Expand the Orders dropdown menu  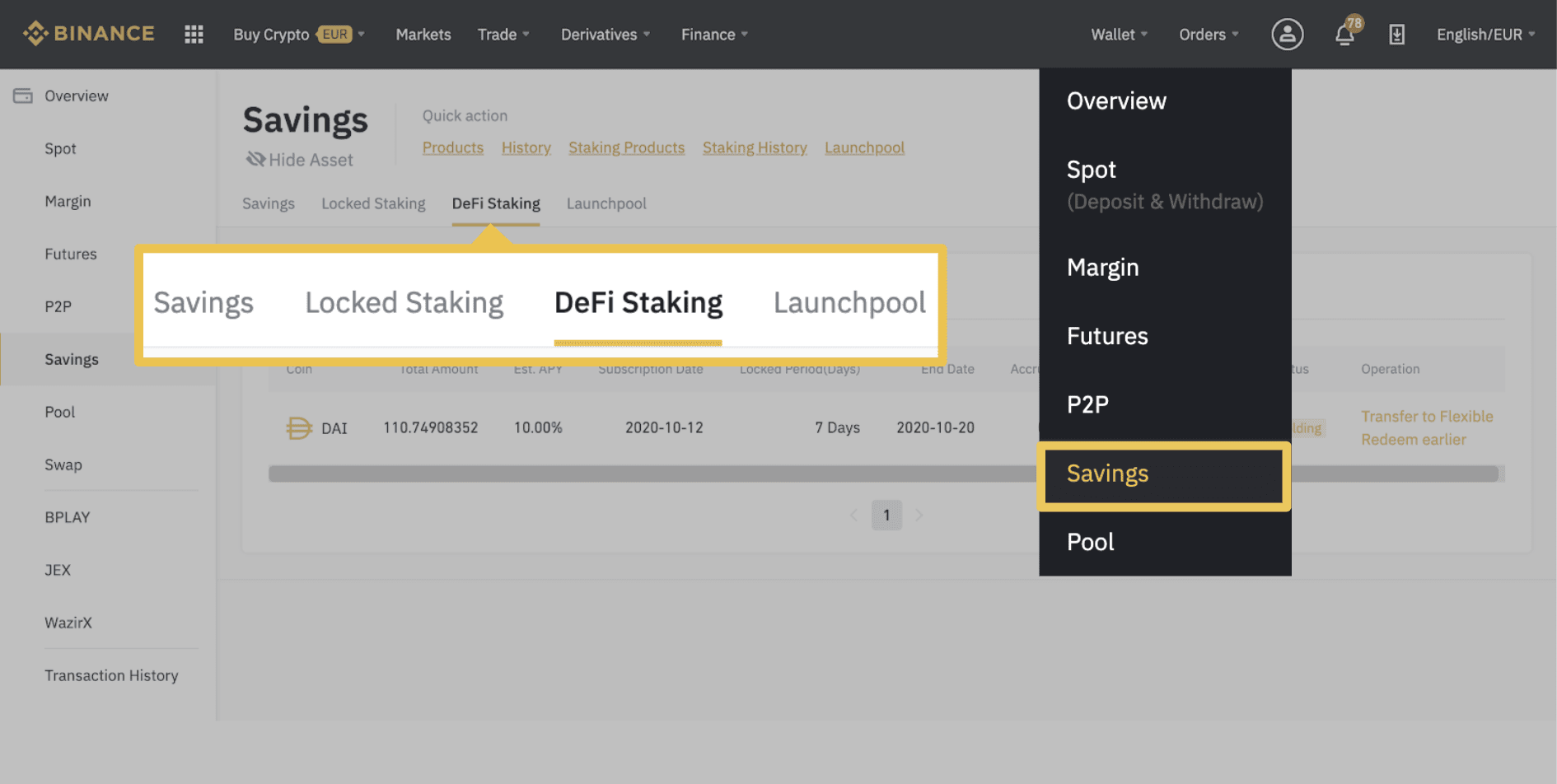click(x=1209, y=34)
